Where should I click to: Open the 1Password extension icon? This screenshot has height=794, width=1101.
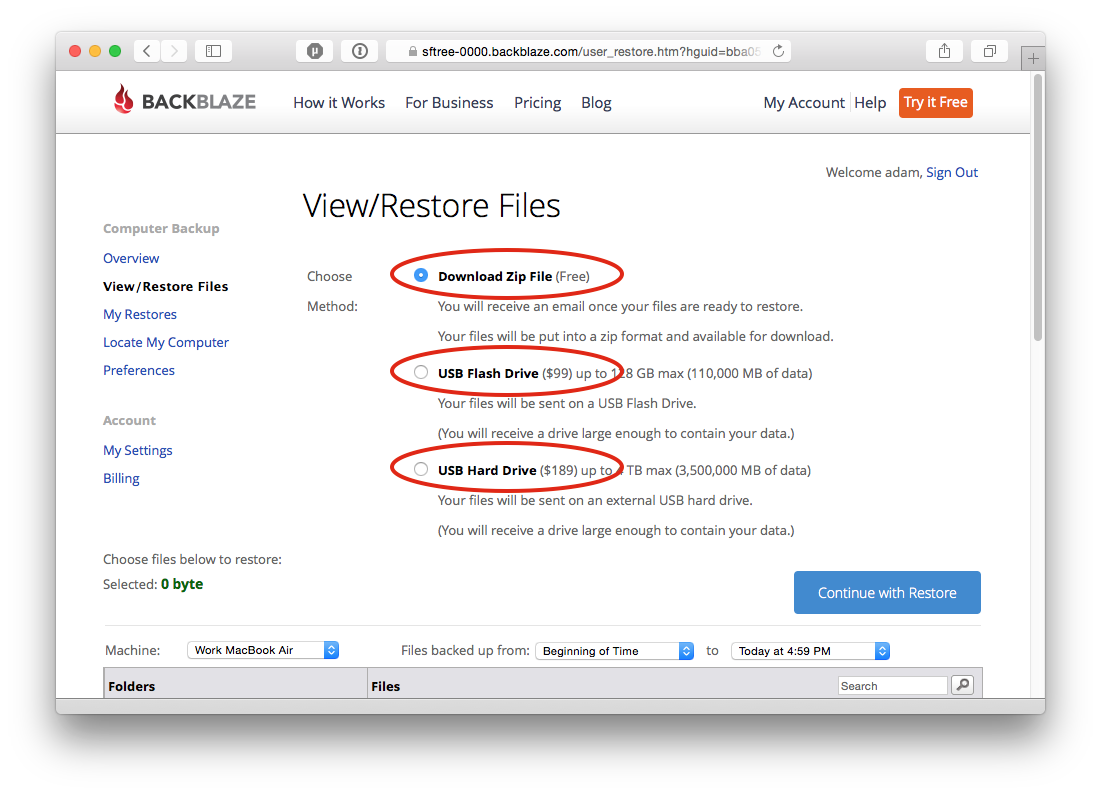click(360, 51)
